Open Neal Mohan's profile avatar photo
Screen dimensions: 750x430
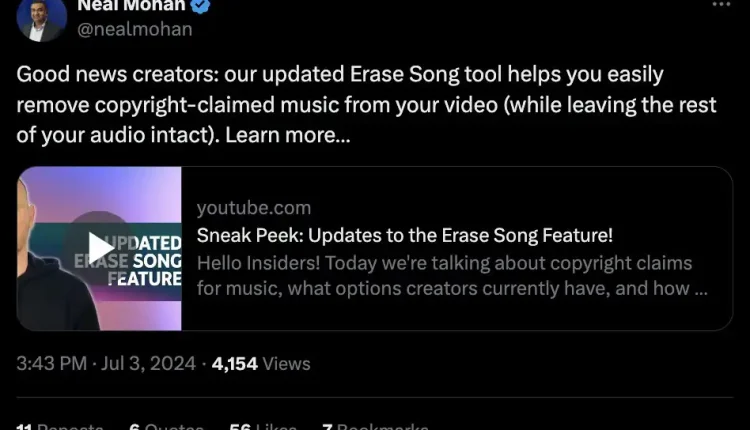click(x=42, y=19)
